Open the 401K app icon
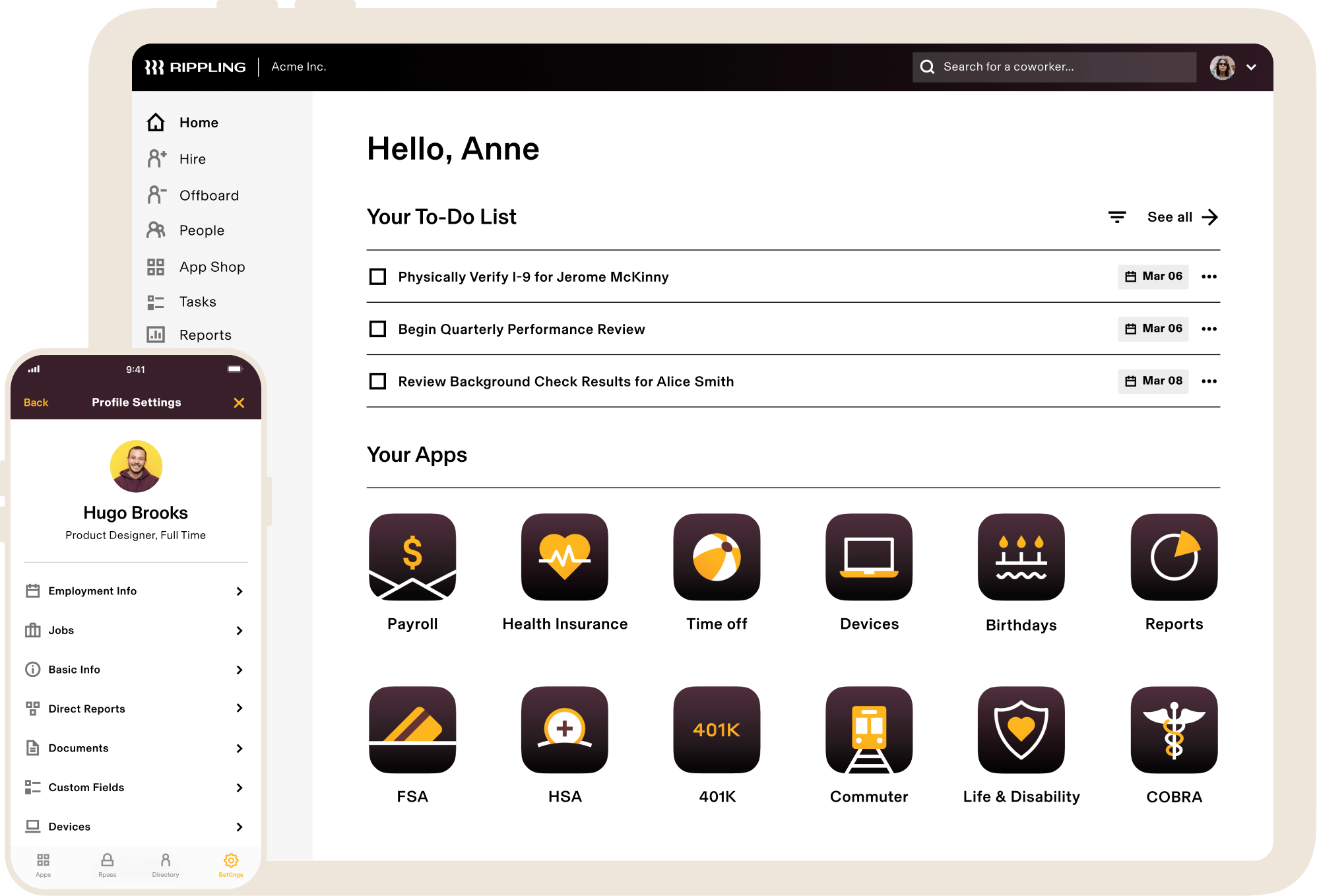Screen dimensions: 1317x896 click(x=717, y=730)
